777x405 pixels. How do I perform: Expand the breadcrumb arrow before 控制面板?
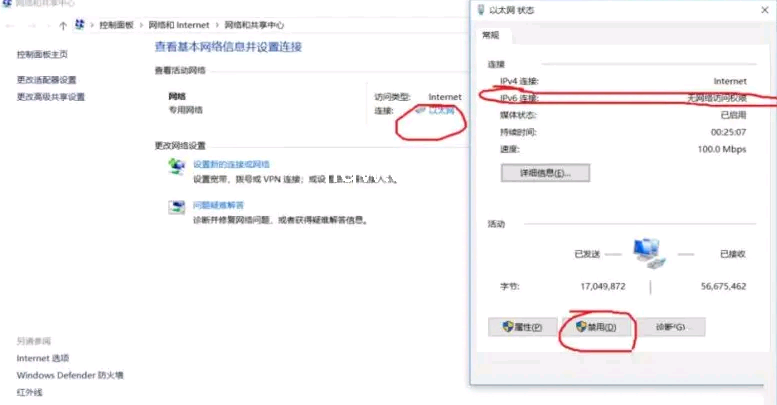point(91,24)
